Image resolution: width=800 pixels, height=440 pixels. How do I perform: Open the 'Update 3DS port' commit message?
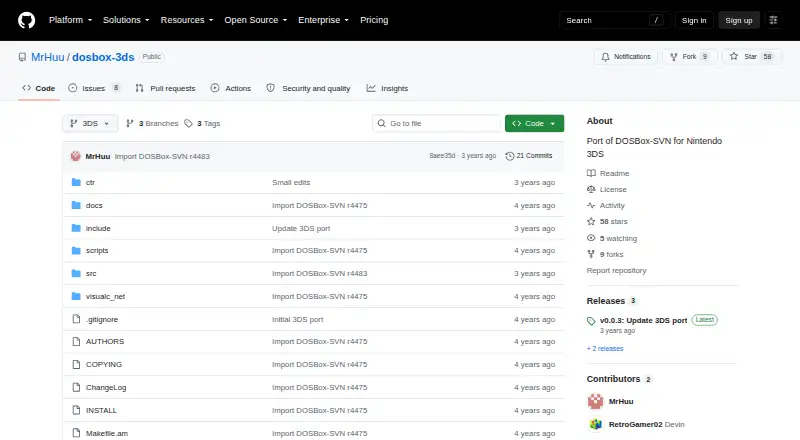point(301,228)
